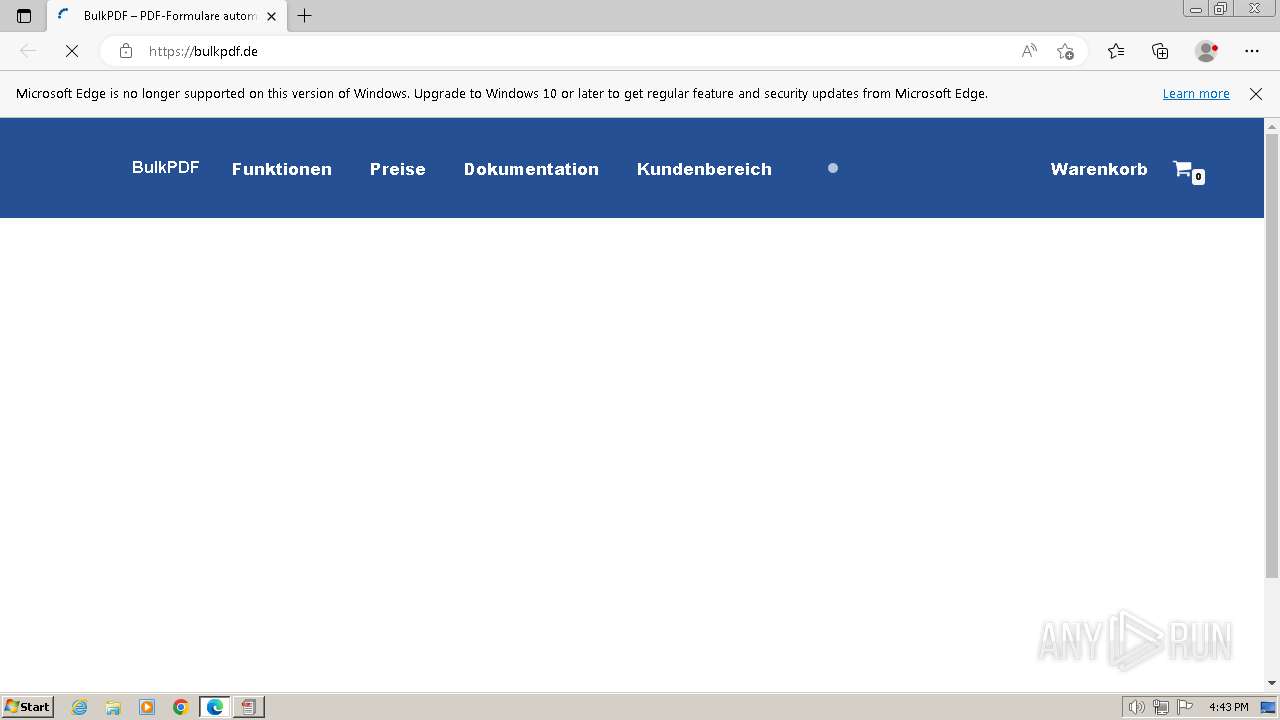Open Edge Settings and more menu
Viewport: 1280px width, 720px height.
click(1252, 51)
